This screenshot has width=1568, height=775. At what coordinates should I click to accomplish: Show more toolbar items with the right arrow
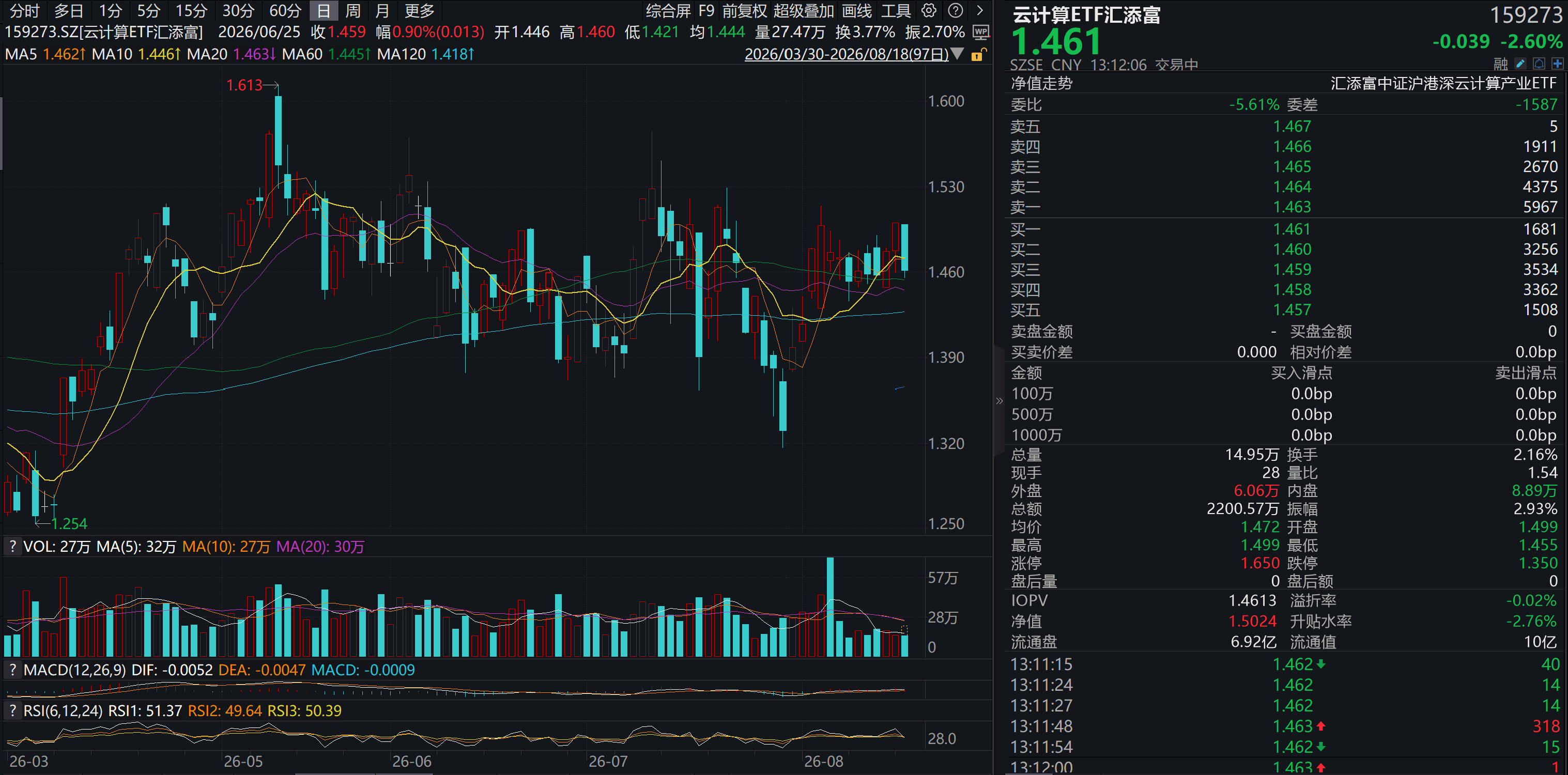[x=980, y=10]
